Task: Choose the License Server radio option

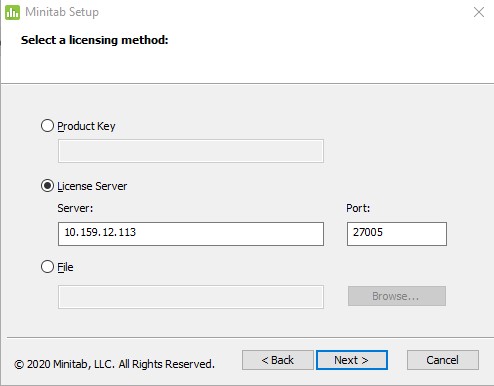Action: coord(47,186)
